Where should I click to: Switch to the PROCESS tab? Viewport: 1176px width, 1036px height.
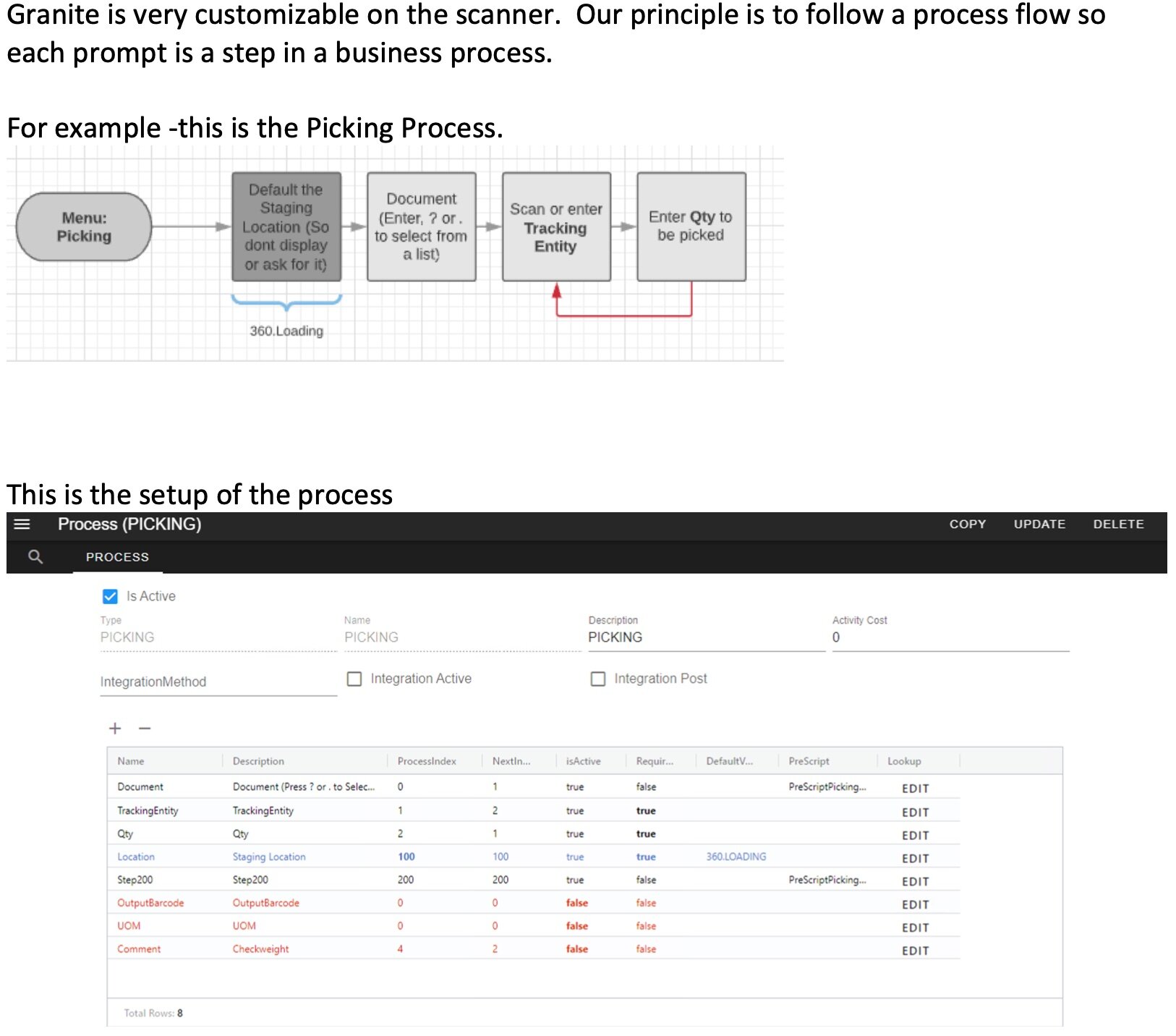117,557
